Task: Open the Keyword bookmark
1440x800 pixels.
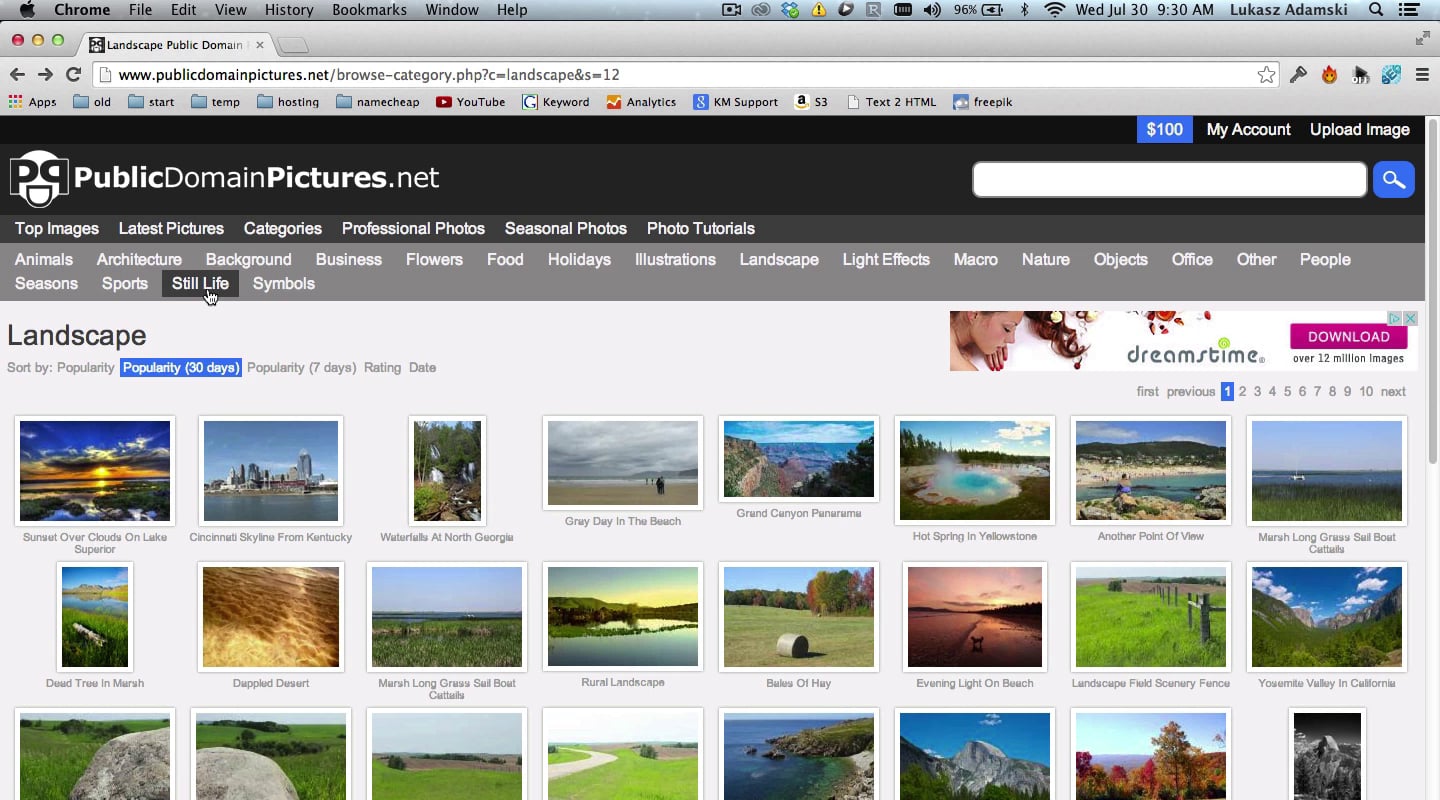Action: pyautogui.click(x=556, y=102)
